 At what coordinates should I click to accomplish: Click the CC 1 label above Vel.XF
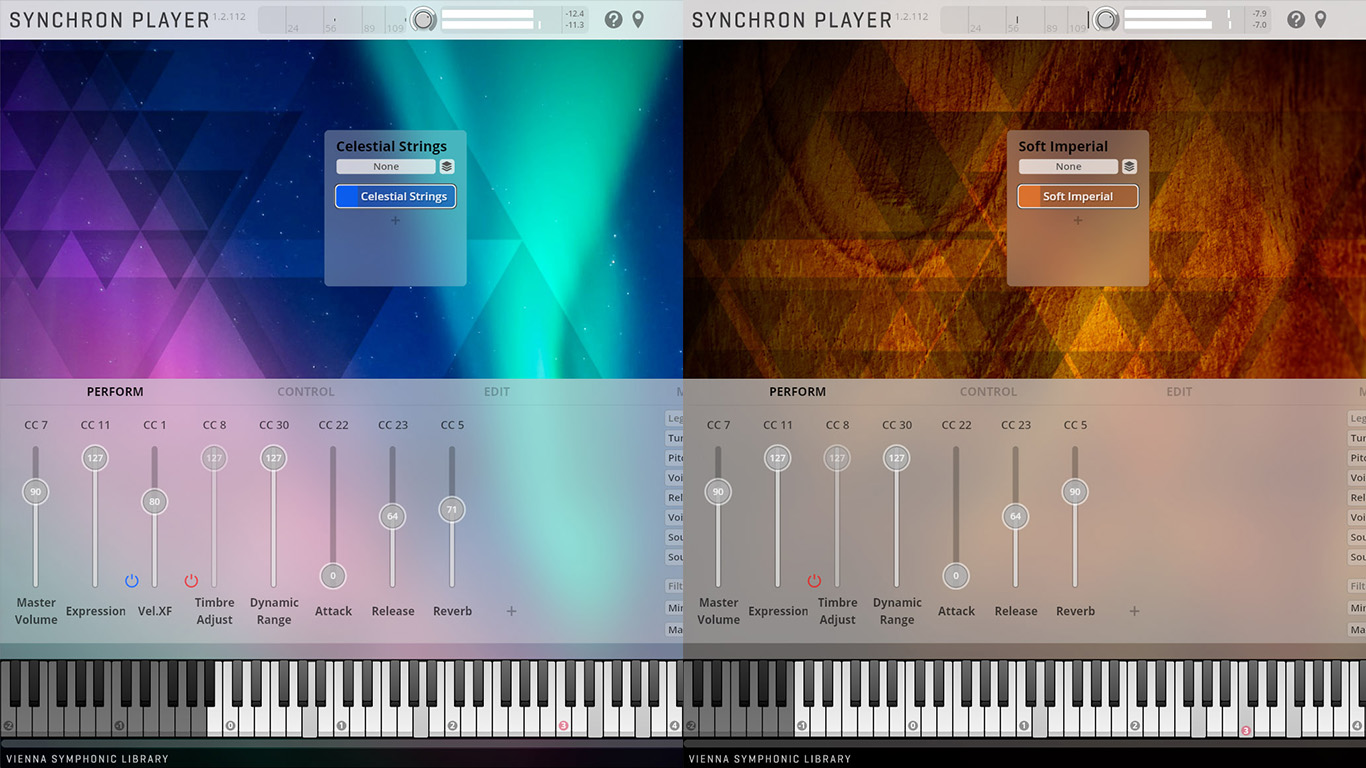point(154,425)
